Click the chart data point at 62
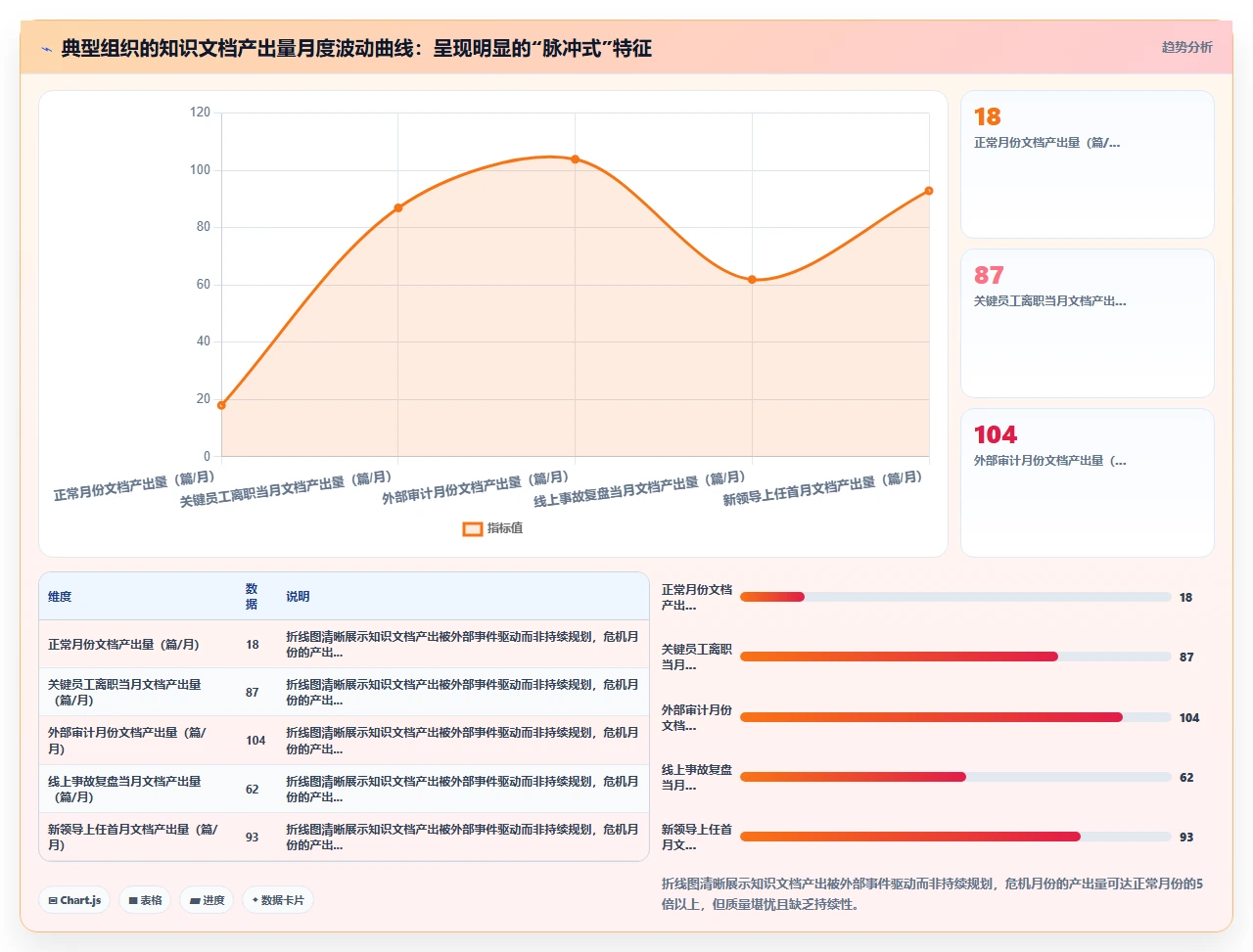1253x952 pixels. pos(752,280)
